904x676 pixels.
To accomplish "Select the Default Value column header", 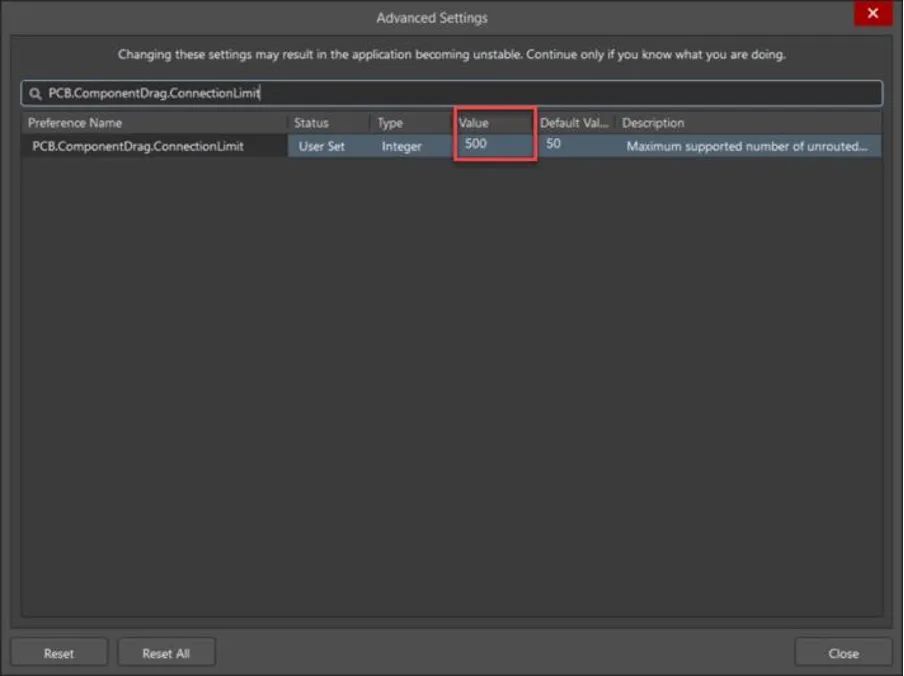I will [574, 123].
